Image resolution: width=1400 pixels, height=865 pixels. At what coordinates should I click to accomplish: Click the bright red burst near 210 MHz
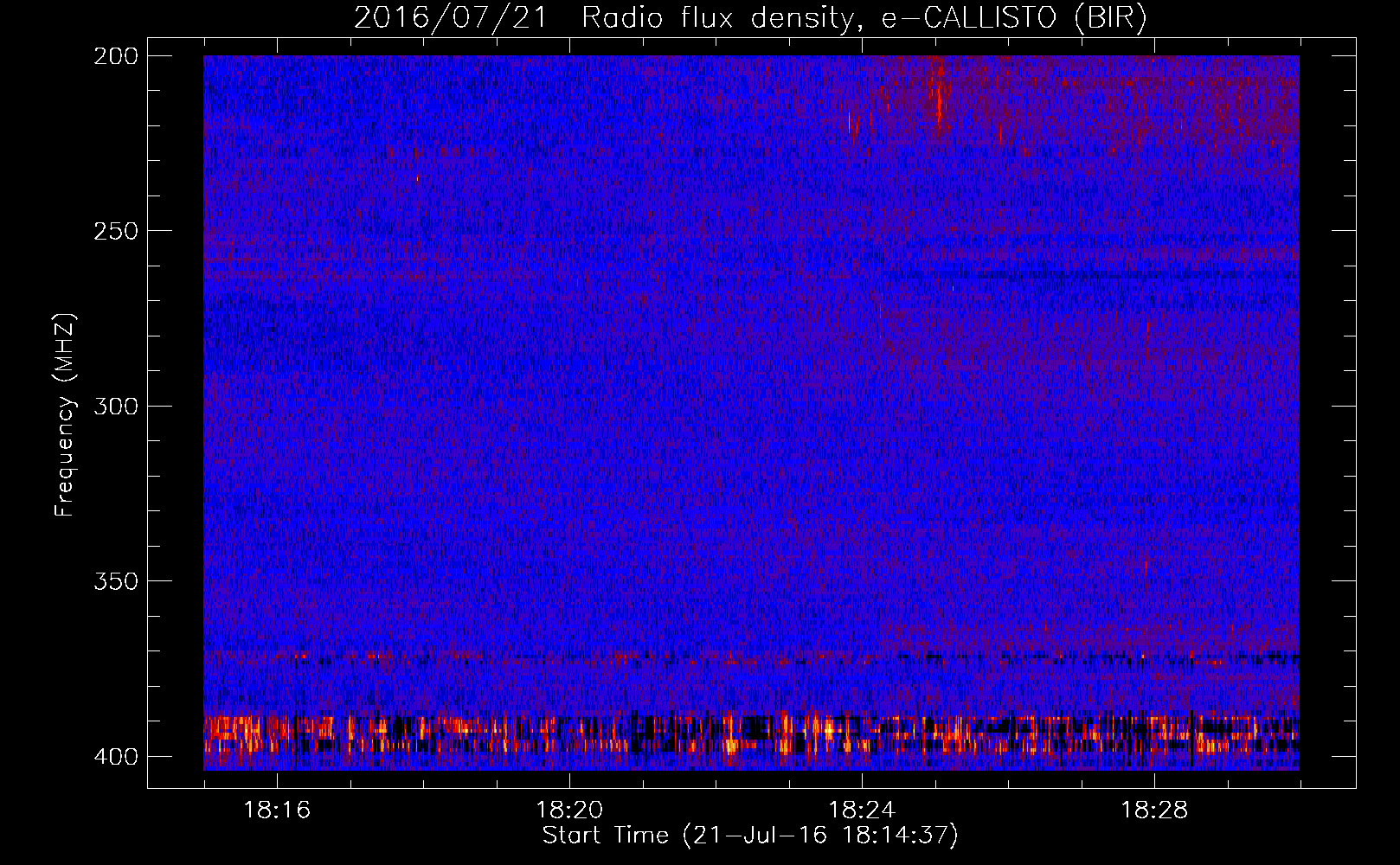(939, 97)
